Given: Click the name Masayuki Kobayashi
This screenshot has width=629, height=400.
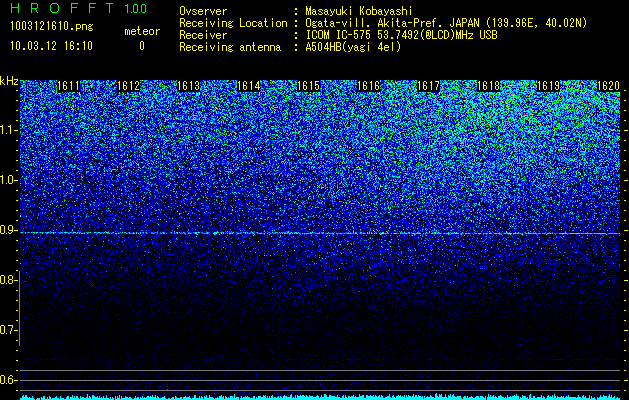Looking at the screenshot, I should 359,11.
